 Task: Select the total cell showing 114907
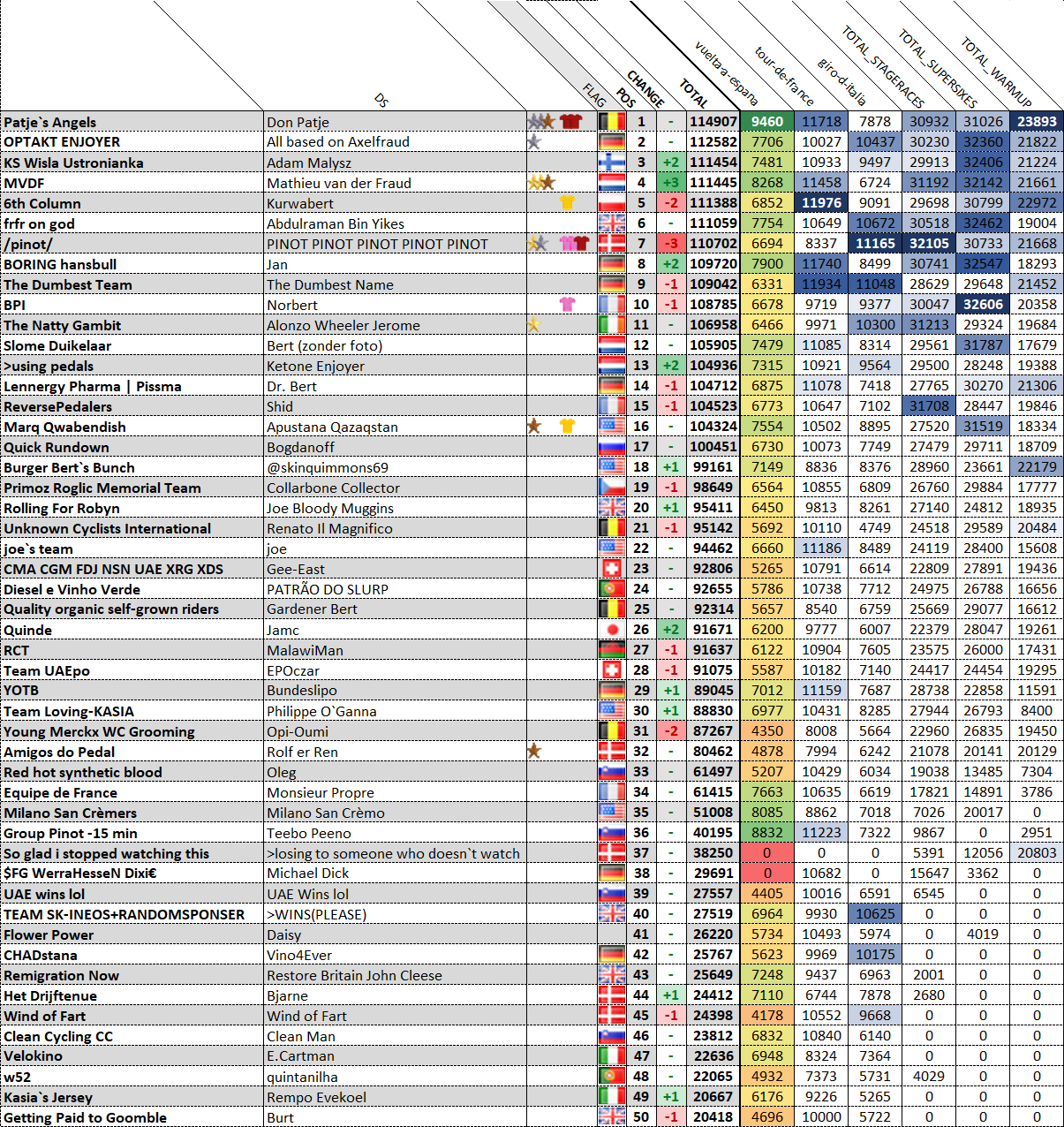713,122
